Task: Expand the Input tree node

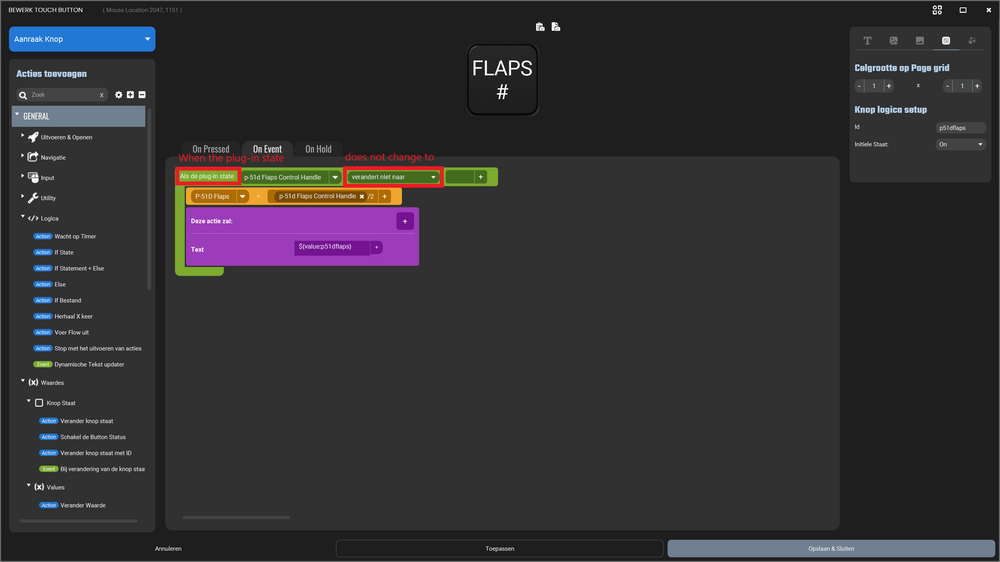Action: click(22, 177)
